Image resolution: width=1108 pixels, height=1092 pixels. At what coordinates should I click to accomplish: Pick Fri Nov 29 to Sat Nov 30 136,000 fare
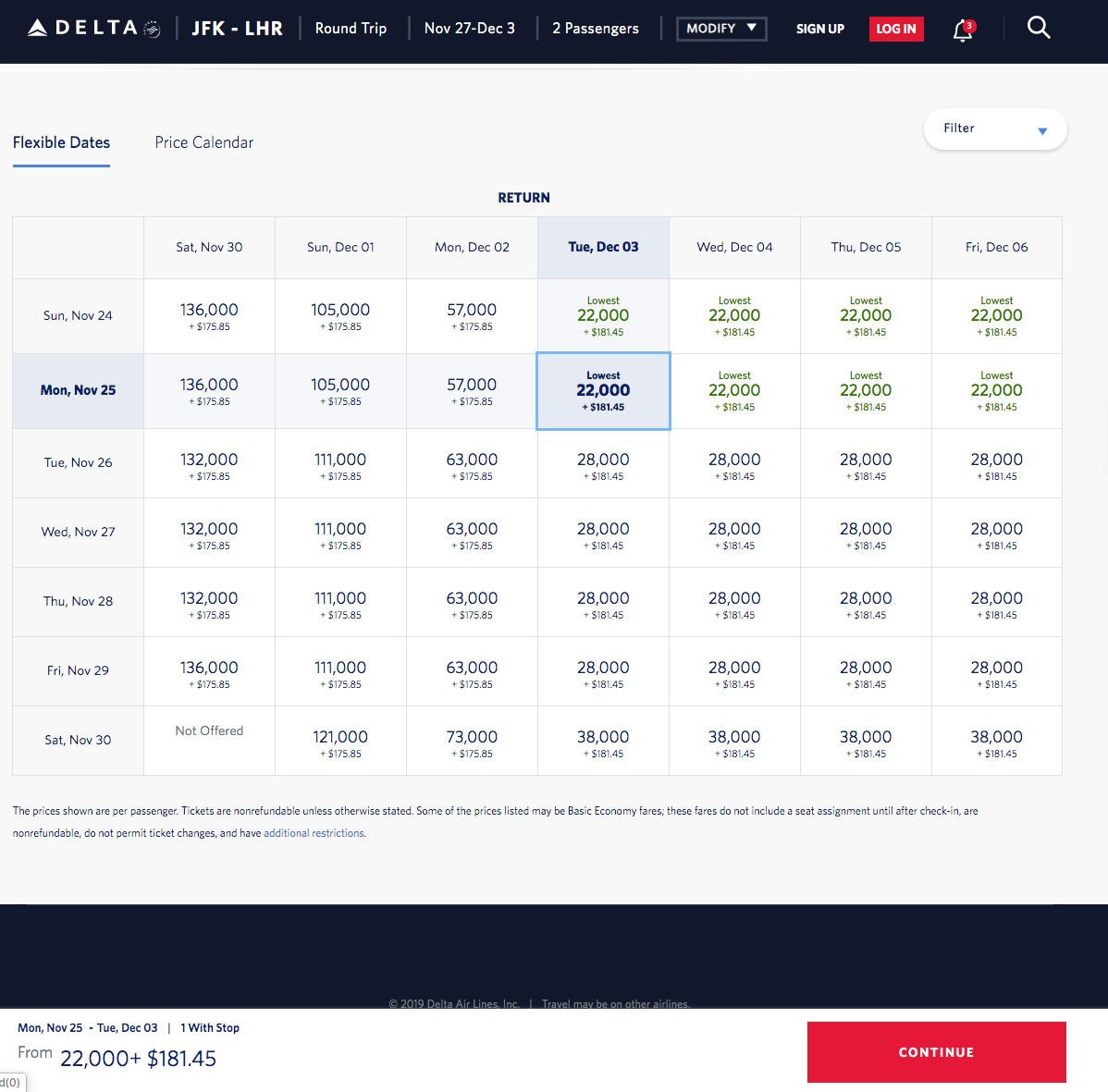pyautogui.click(x=209, y=670)
